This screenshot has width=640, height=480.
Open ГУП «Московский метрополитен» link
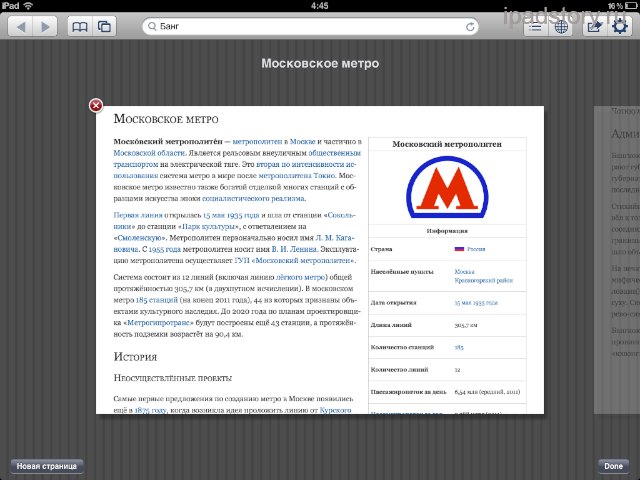click(x=295, y=261)
